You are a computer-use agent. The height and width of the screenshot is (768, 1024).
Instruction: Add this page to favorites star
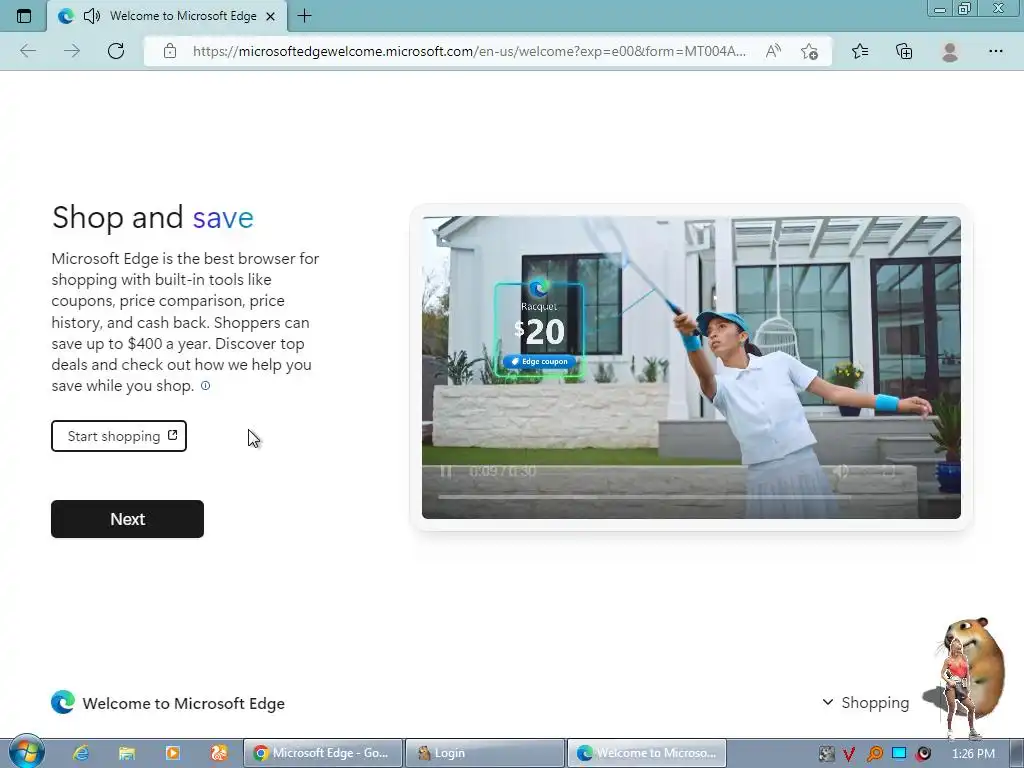pyautogui.click(x=809, y=52)
